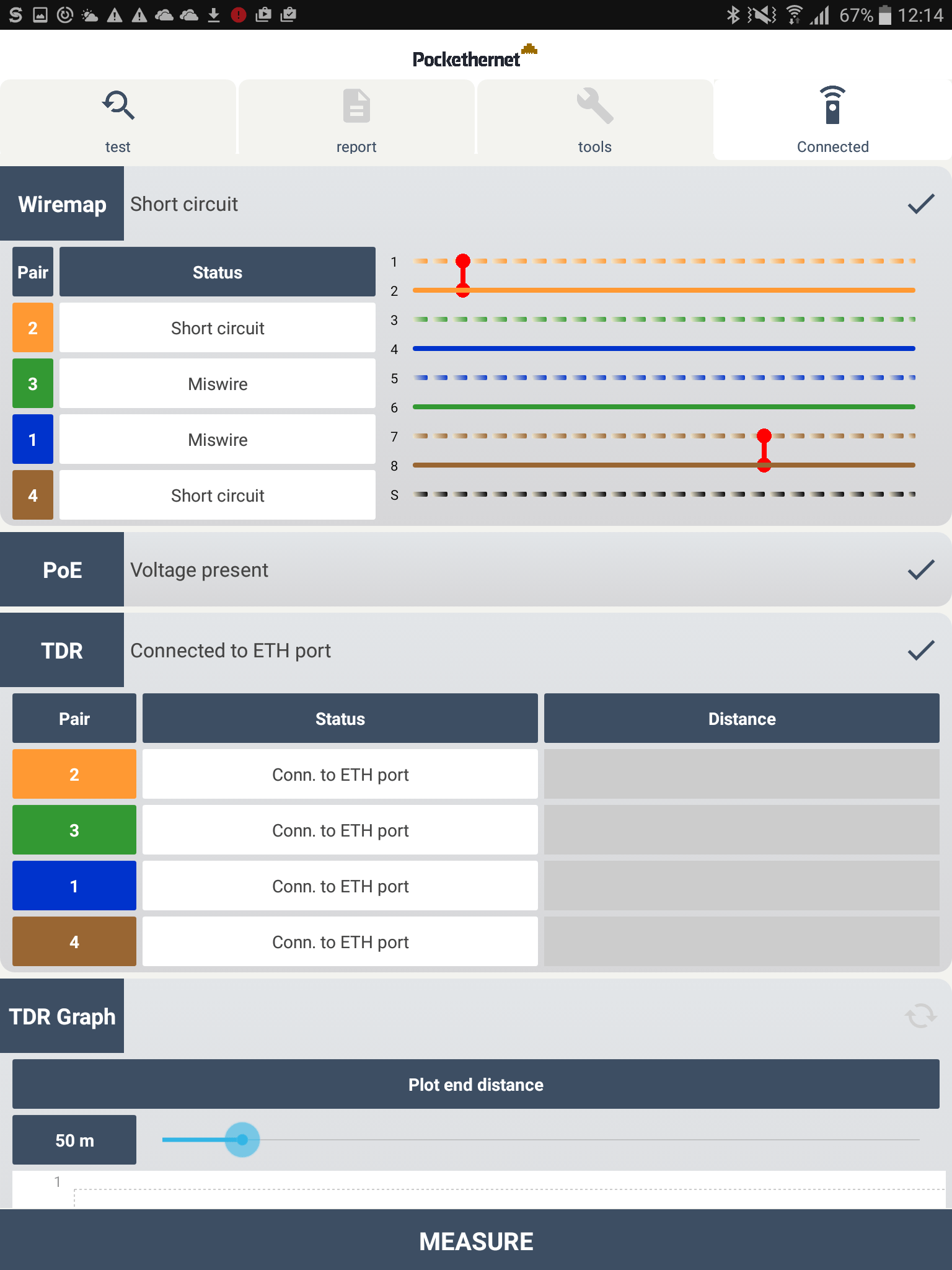
Task: Tap the red alert notification icon
Action: 239,15
